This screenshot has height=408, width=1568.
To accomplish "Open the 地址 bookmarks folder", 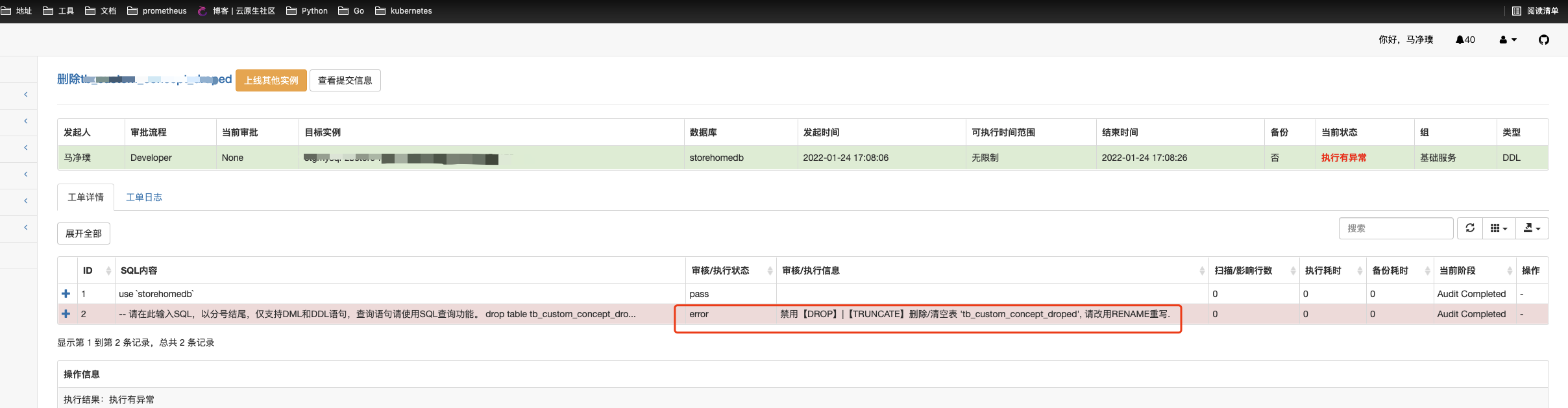I will point(17,11).
